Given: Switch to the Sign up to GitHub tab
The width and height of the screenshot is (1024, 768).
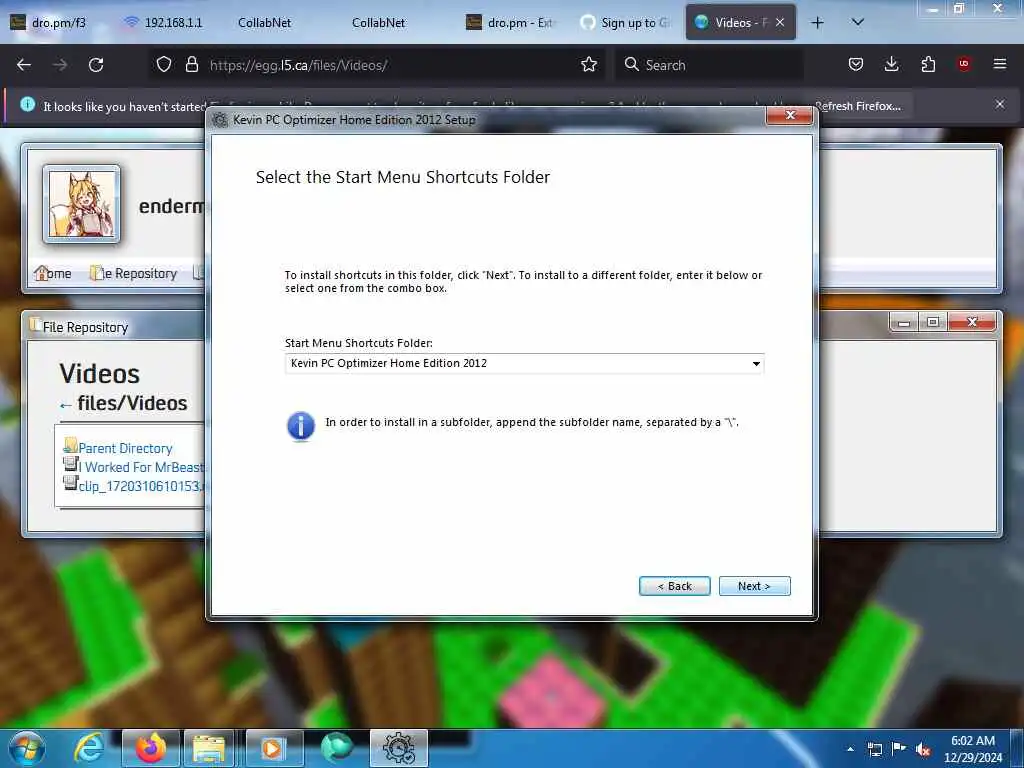Looking at the screenshot, I should 626,22.
